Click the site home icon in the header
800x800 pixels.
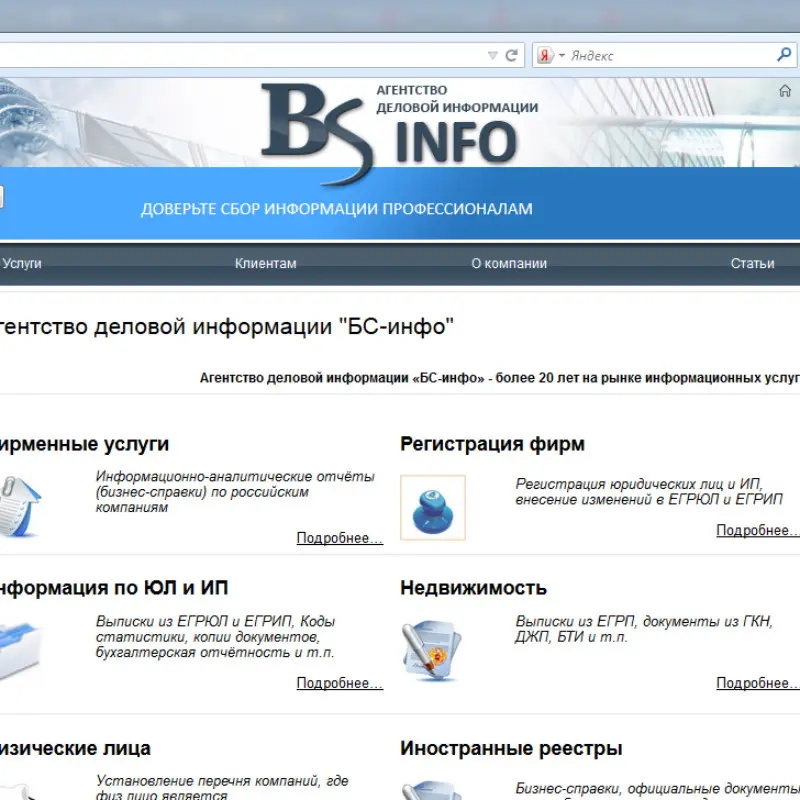[x=785, y=91]
